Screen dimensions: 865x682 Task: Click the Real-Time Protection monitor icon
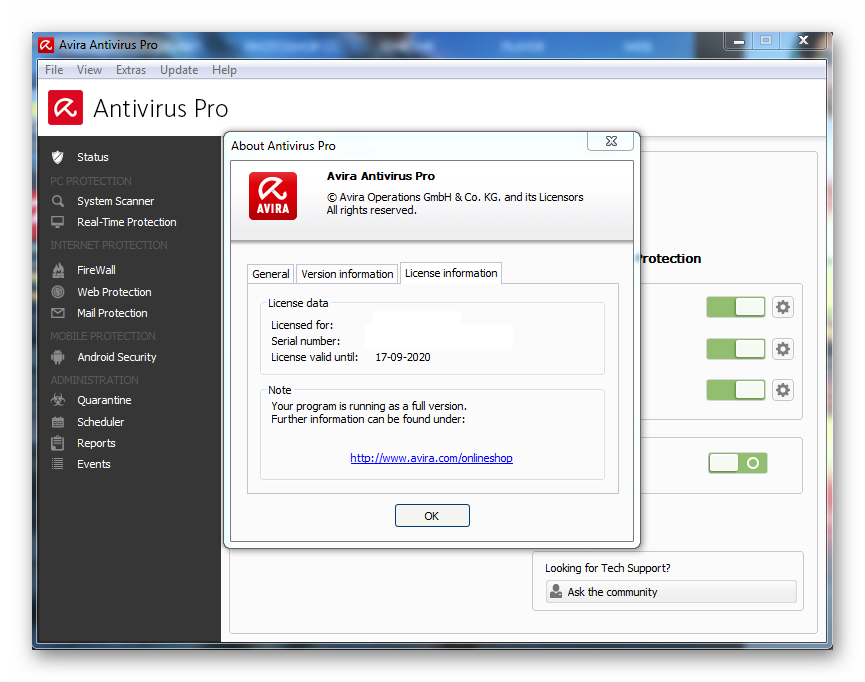57,222
